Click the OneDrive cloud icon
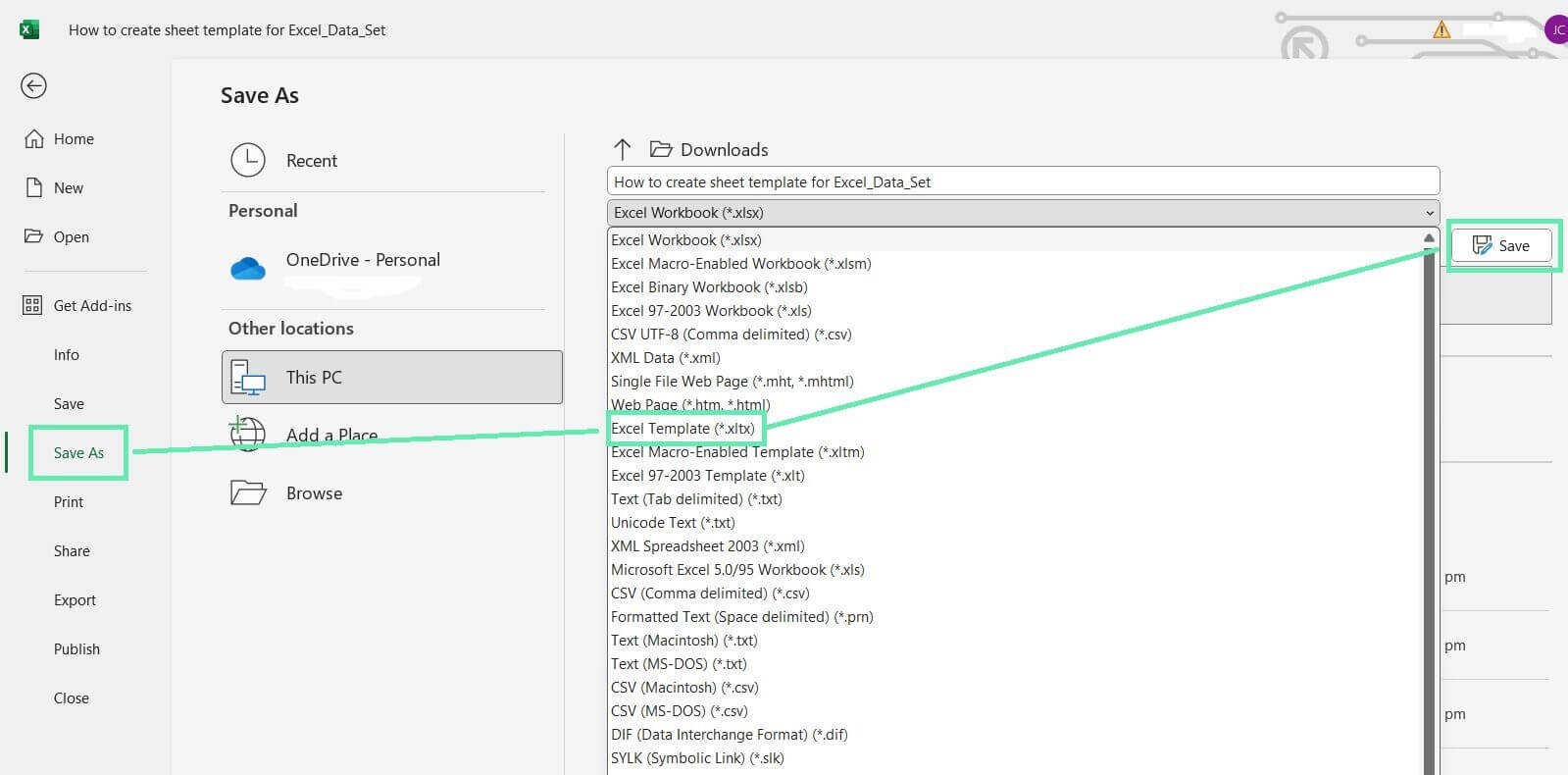This screenshot has width=1568, height=775. (248, 268)
